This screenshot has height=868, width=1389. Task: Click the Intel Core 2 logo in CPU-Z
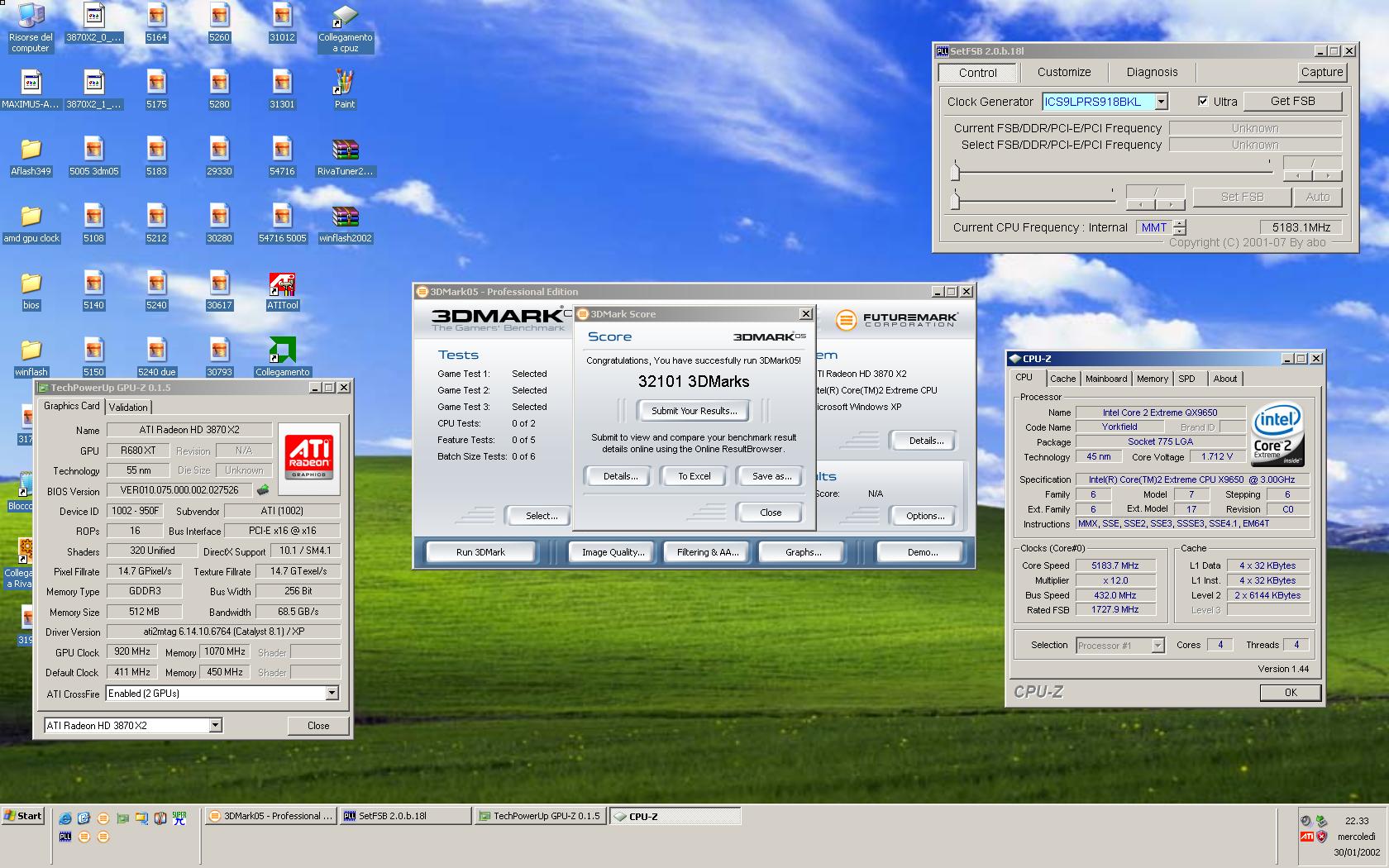pyautogui.click(x=1277, y=433)
